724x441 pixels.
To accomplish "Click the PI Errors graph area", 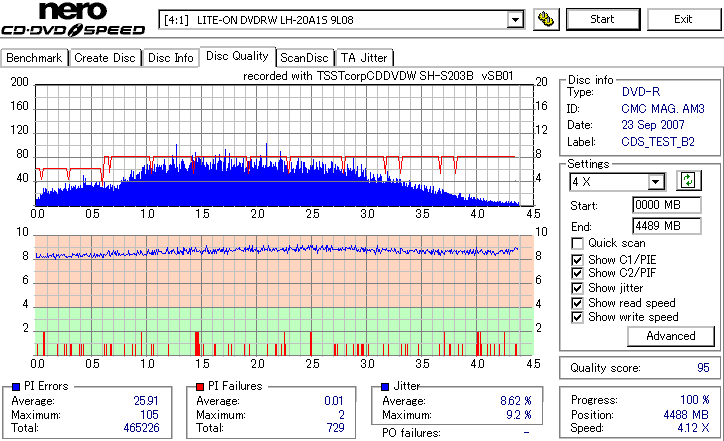I will click(284, 145).
